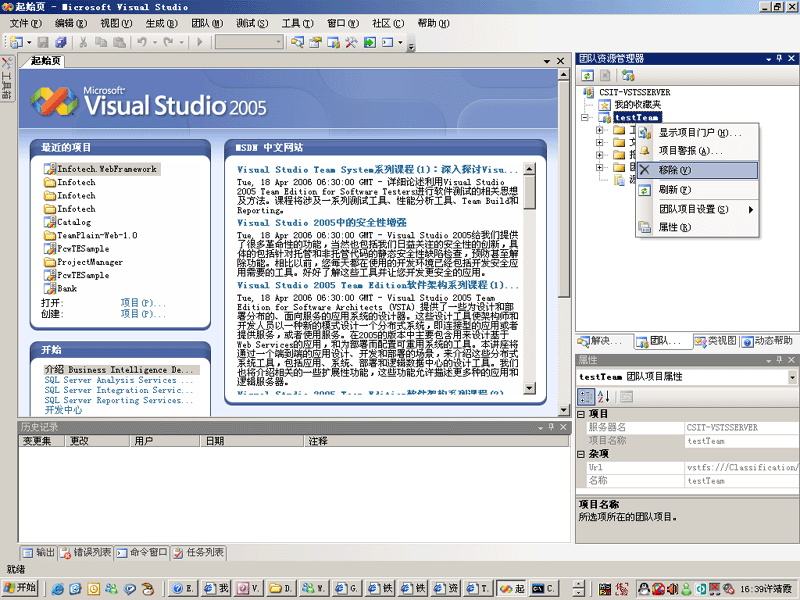800x600 pixels.
Task: Open the solution configuration combo box
Action: 249,42
